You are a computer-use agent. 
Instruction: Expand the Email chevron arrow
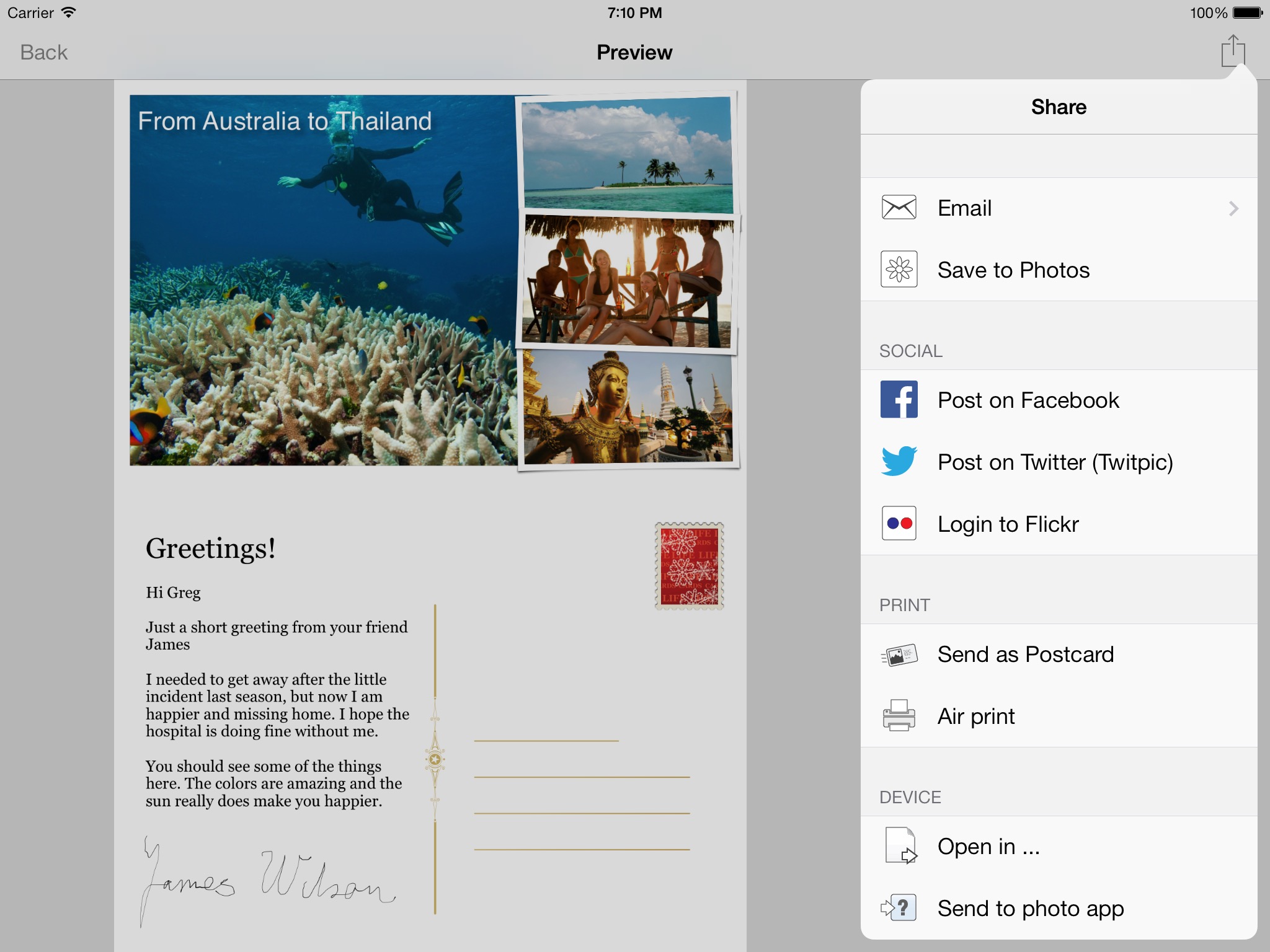point(1233,208)
